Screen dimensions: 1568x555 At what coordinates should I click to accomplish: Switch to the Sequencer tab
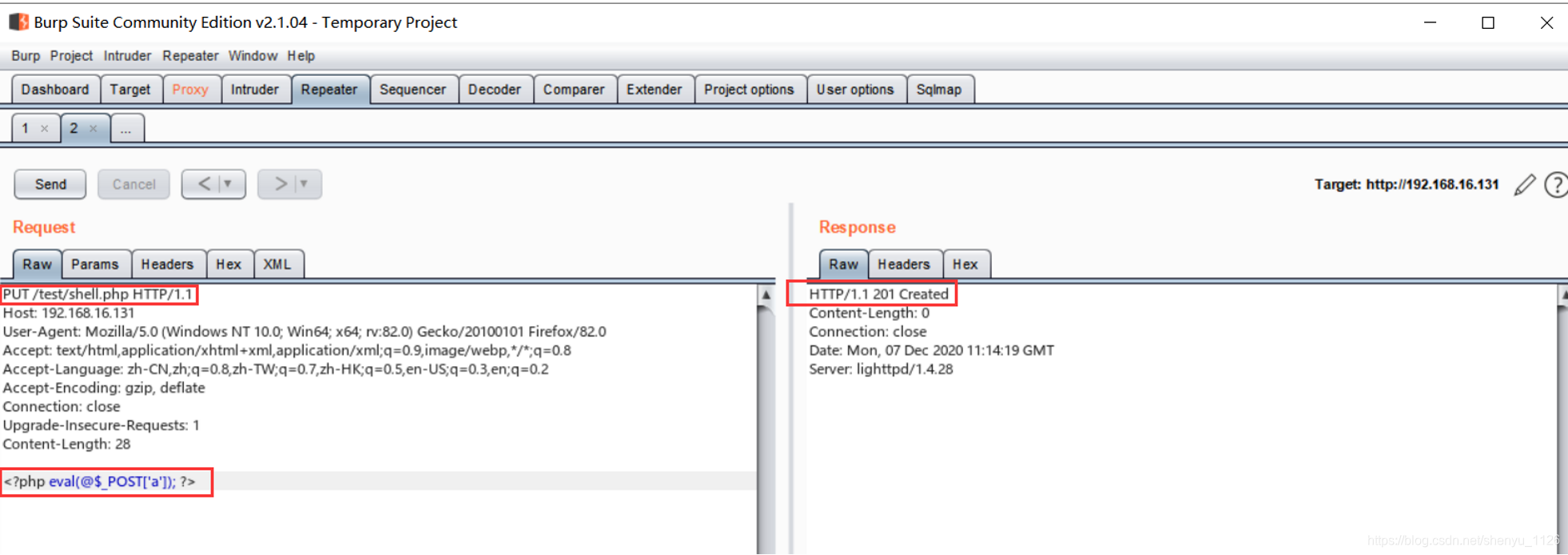tap(413, 90)
